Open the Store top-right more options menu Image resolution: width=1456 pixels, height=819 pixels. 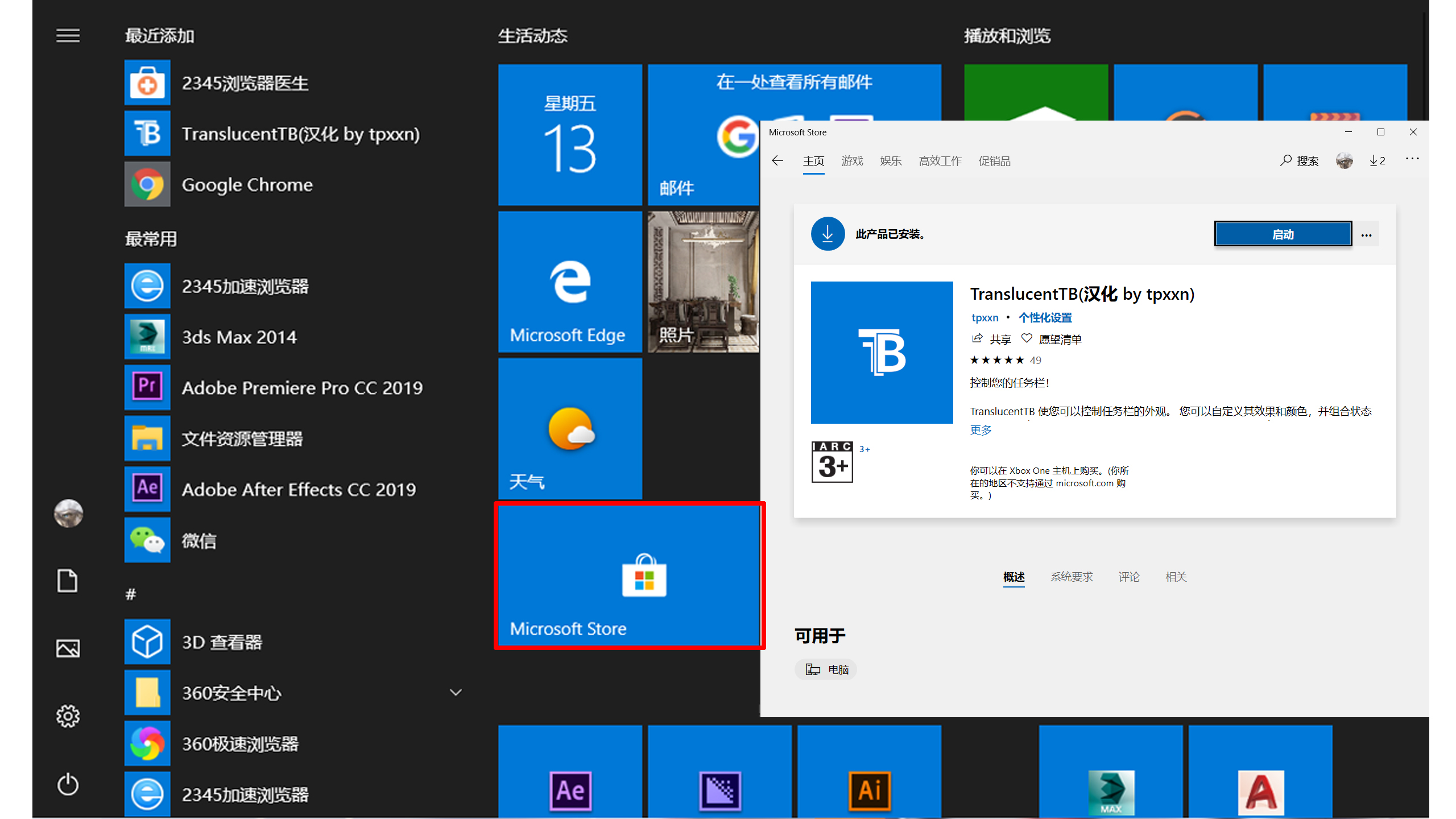[1412, 159]
